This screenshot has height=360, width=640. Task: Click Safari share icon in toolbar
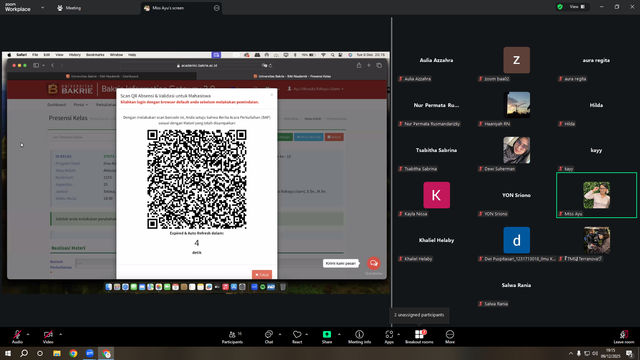click(x=359, y=65)
